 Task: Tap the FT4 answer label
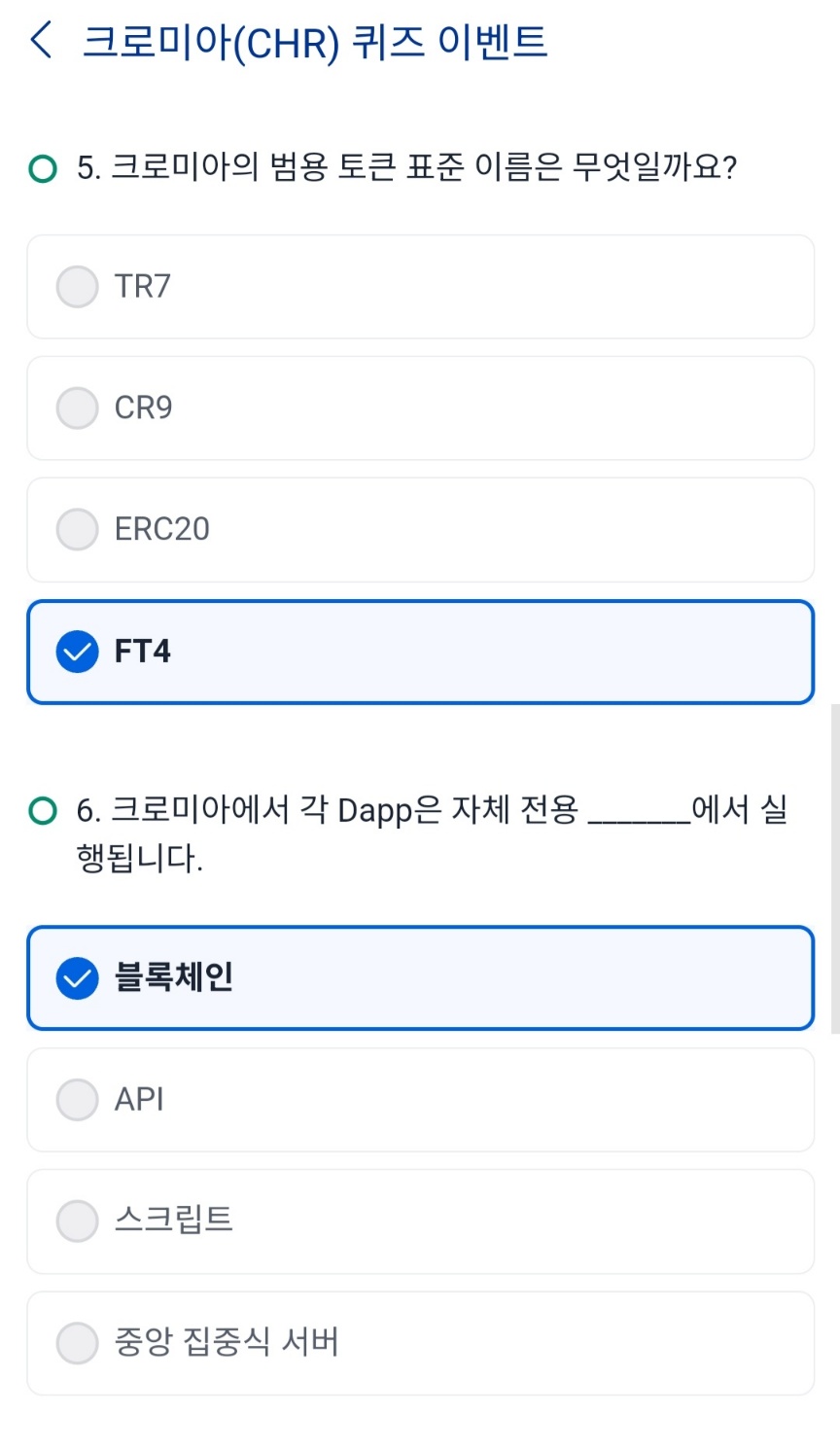tap(142, 652)
